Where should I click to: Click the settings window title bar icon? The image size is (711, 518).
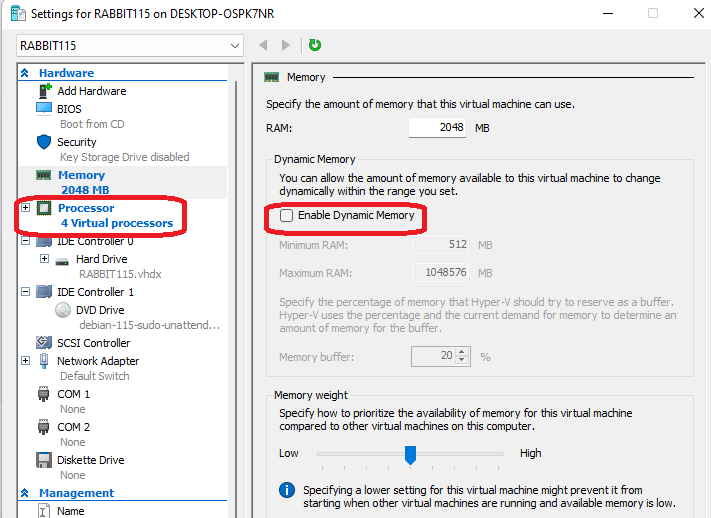[18, 14]
